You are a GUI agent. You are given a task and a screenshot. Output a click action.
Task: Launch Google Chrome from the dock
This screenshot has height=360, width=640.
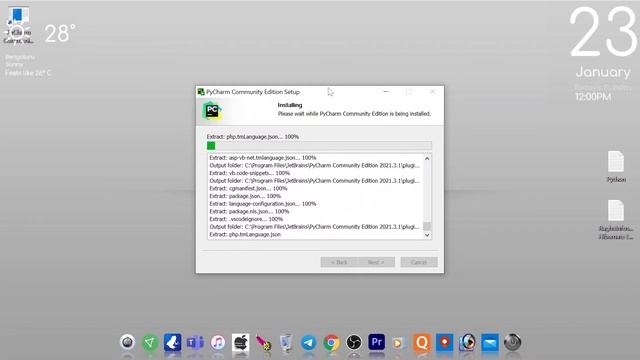tap(331, 342)
